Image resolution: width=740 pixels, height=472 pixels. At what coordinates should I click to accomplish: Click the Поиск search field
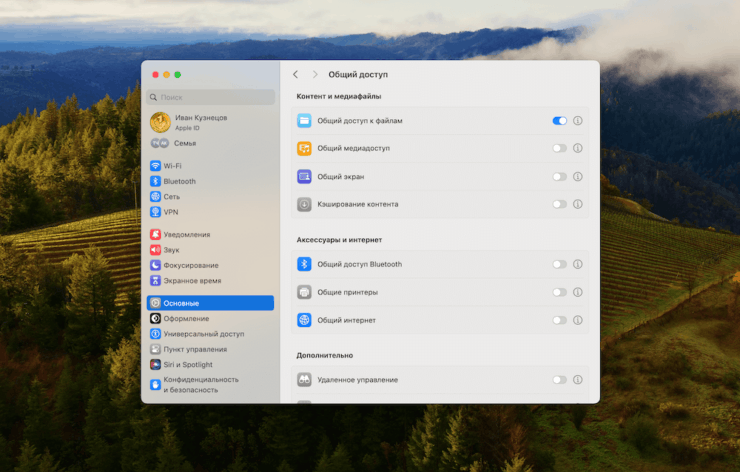click(211, 97)
